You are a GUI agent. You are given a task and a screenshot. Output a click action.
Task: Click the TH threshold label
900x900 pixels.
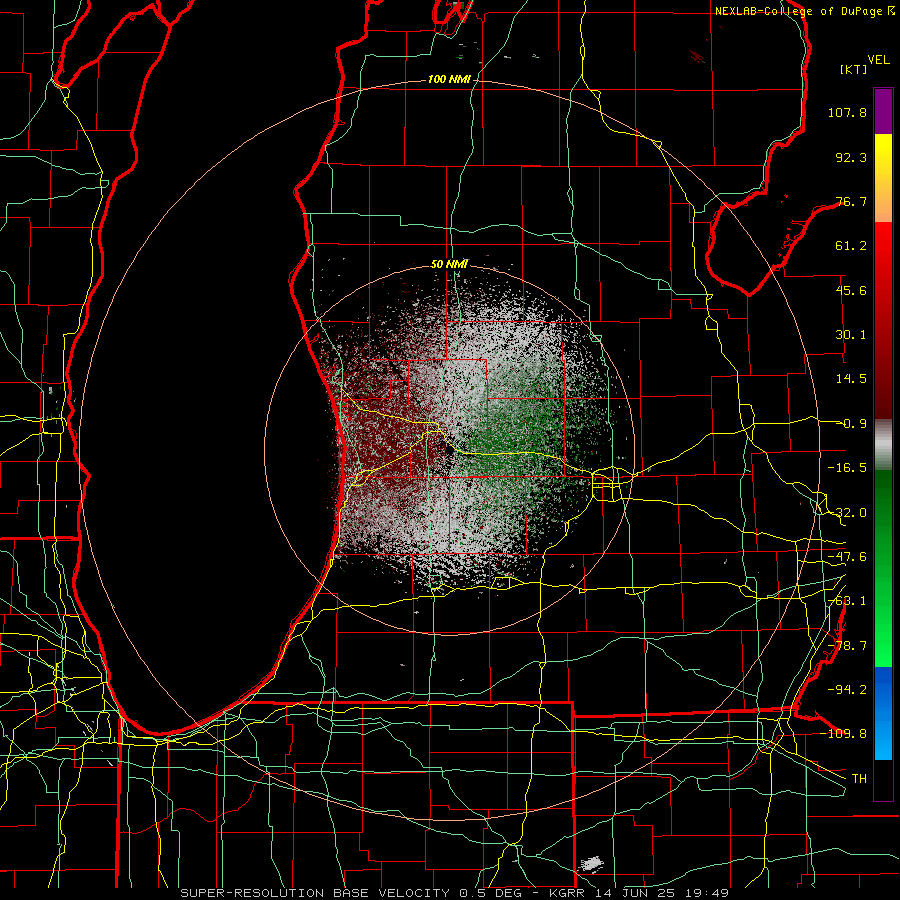pos(859,779)
